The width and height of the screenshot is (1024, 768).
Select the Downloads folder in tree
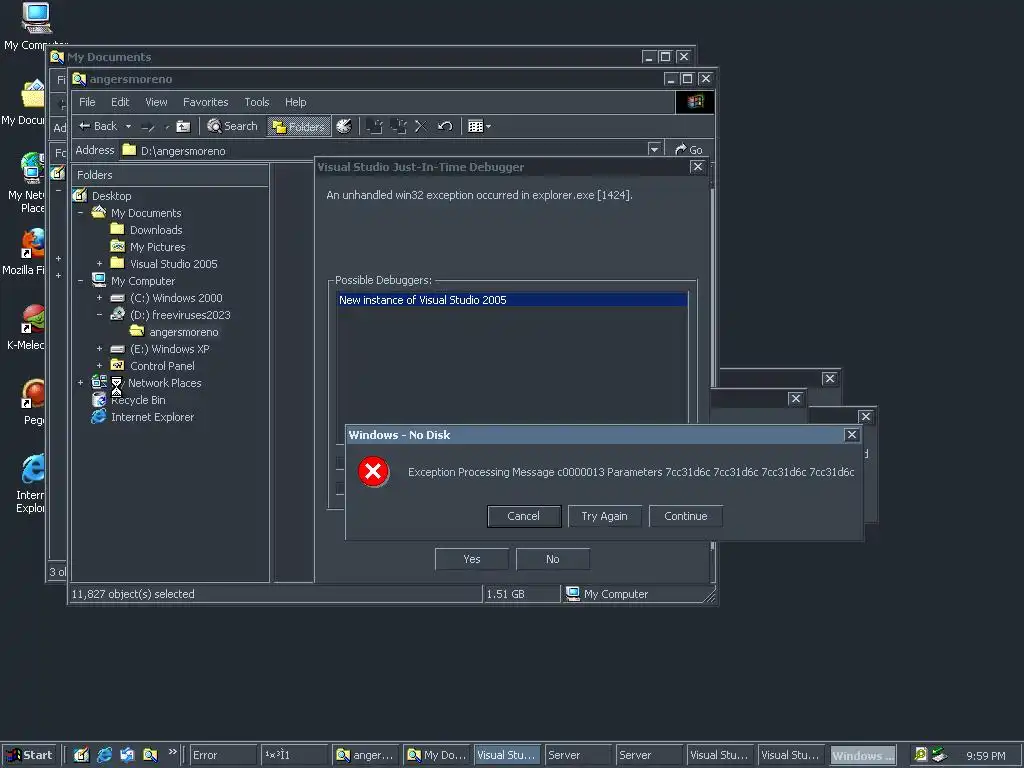(156, 230)
